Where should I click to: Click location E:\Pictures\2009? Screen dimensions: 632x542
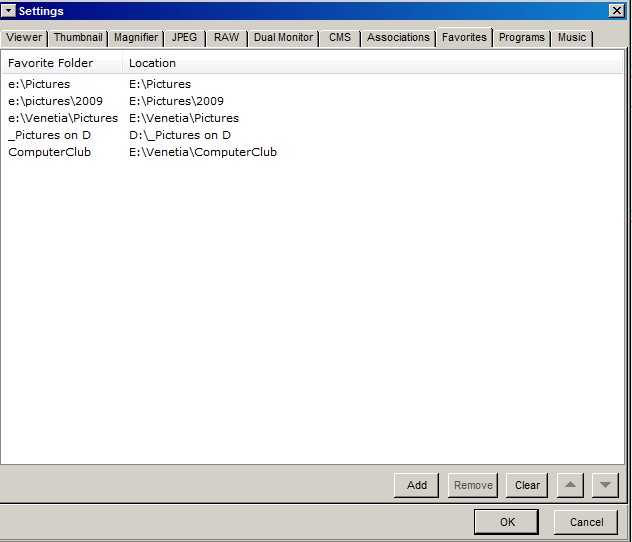click(x=177, y=101)
